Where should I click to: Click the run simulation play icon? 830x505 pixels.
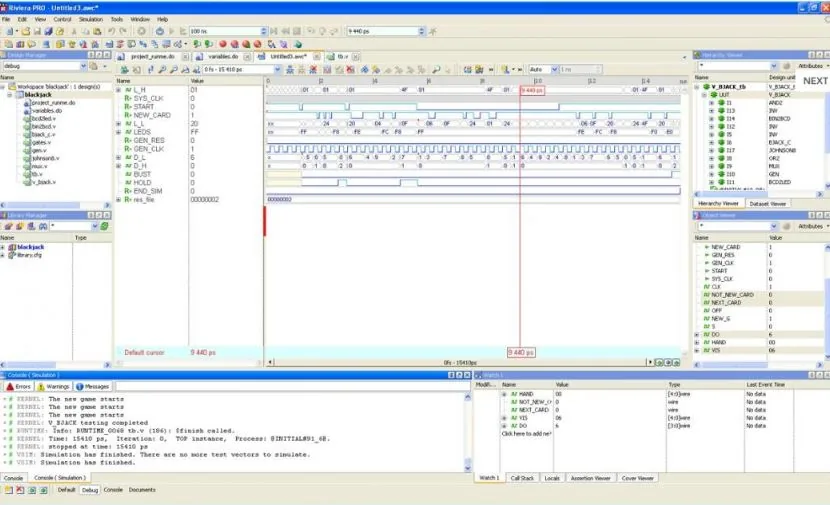pos(172,31)
